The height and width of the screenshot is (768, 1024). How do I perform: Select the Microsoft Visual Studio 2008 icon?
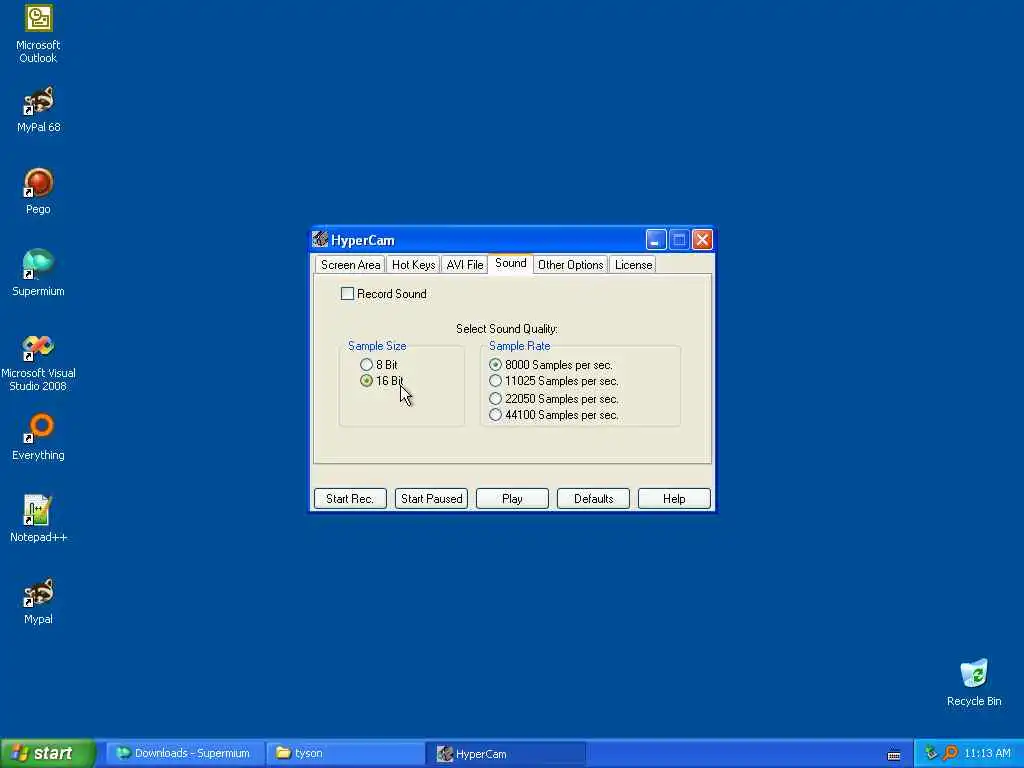(x=38, y=363)
